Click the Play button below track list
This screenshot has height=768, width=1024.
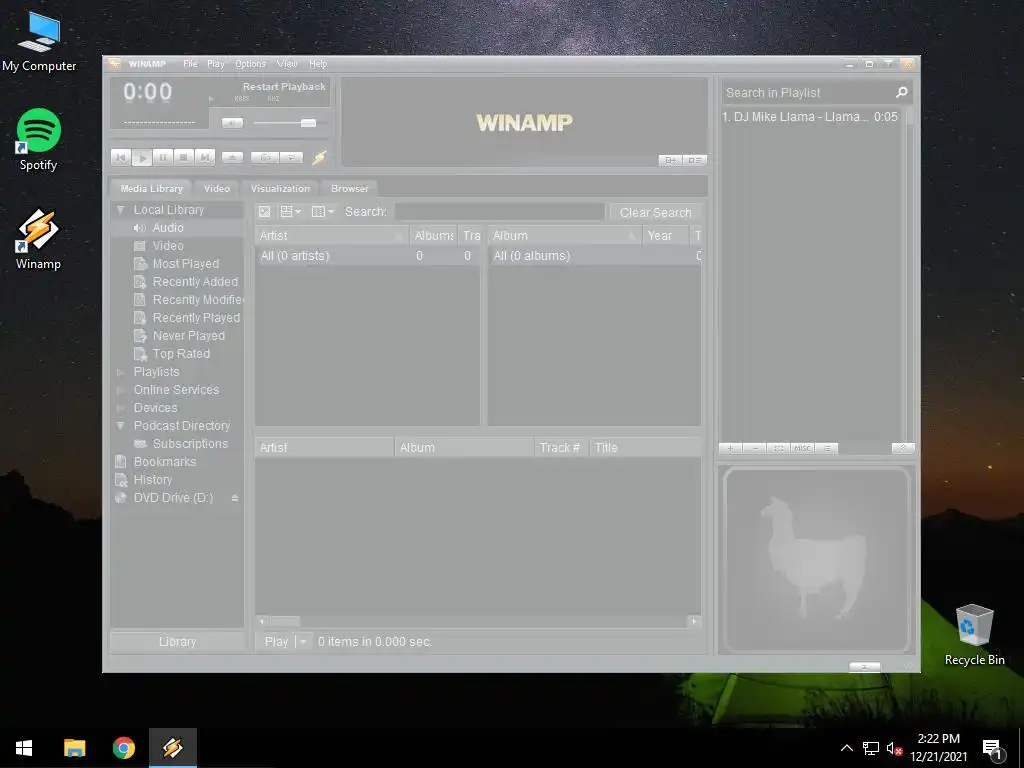click(276, 642)
